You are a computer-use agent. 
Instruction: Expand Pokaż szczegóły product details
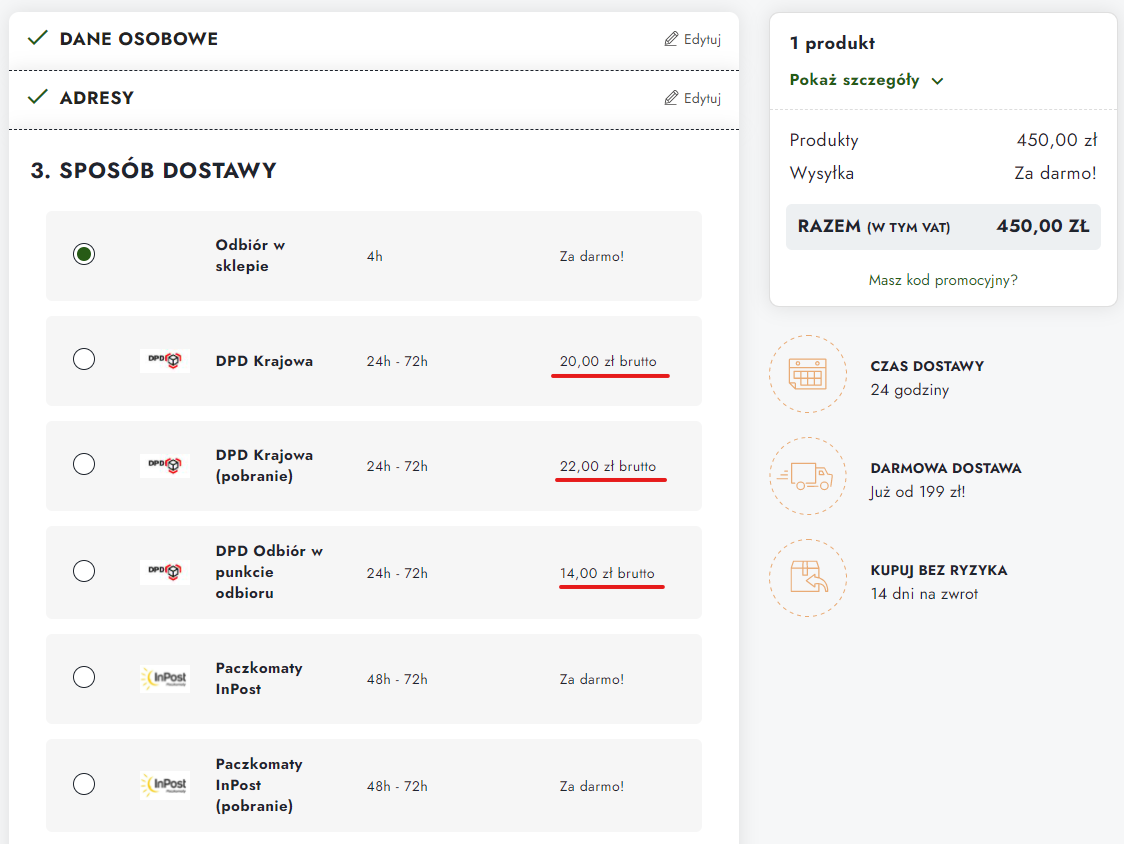(855, 81)
